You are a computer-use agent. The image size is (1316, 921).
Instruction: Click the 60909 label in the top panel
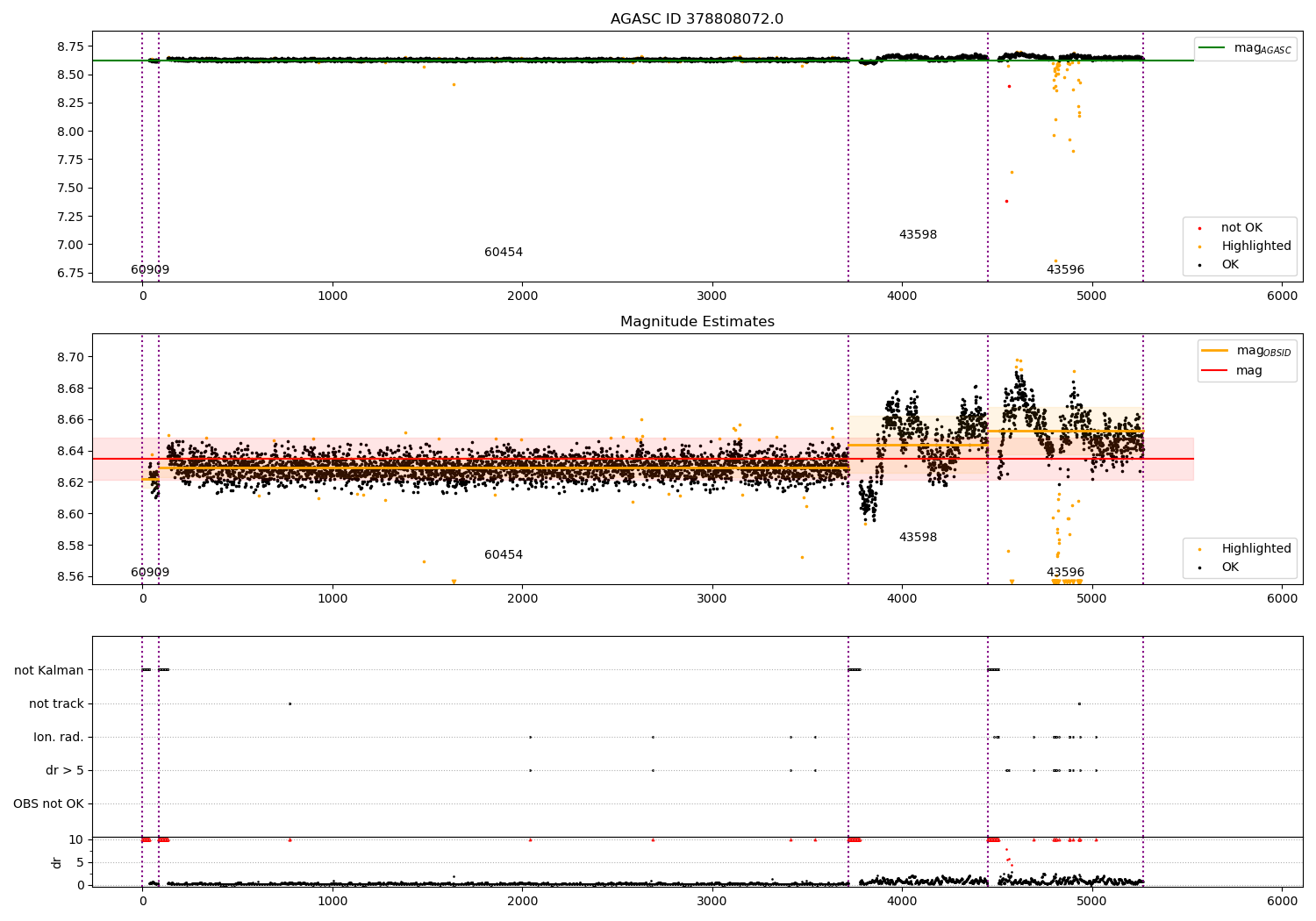[150, 270]
